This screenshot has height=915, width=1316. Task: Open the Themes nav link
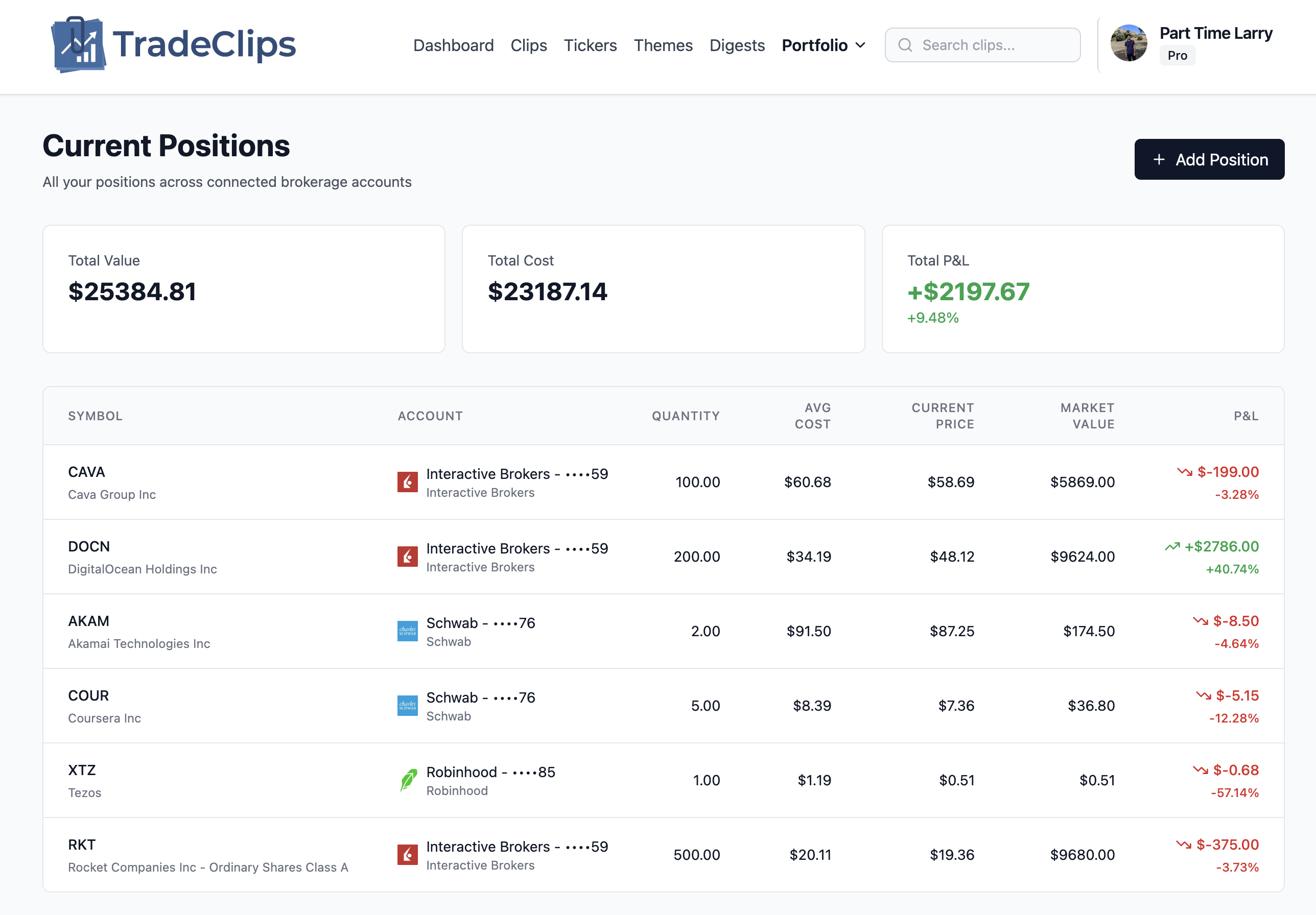(x=663, y=45)
